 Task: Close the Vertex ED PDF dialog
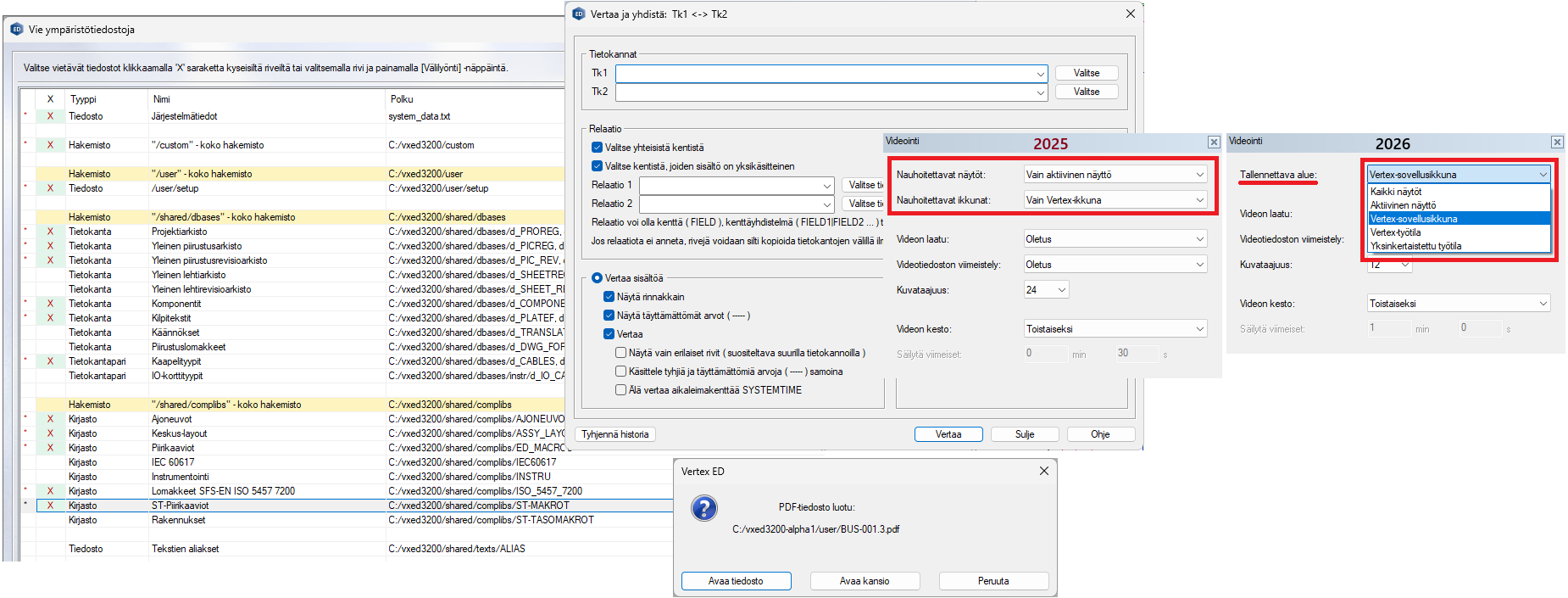point(1043,471)
